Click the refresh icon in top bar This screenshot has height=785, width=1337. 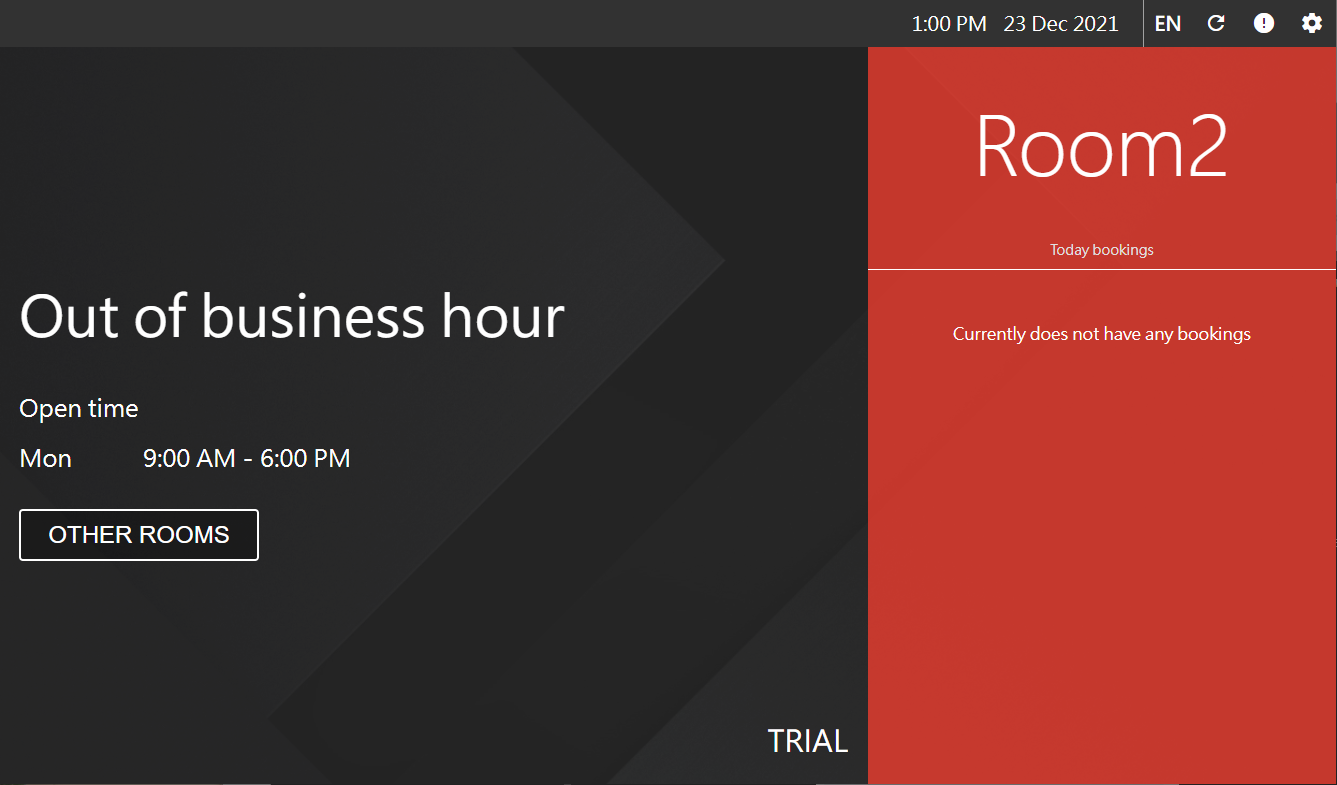[1216, 23]
